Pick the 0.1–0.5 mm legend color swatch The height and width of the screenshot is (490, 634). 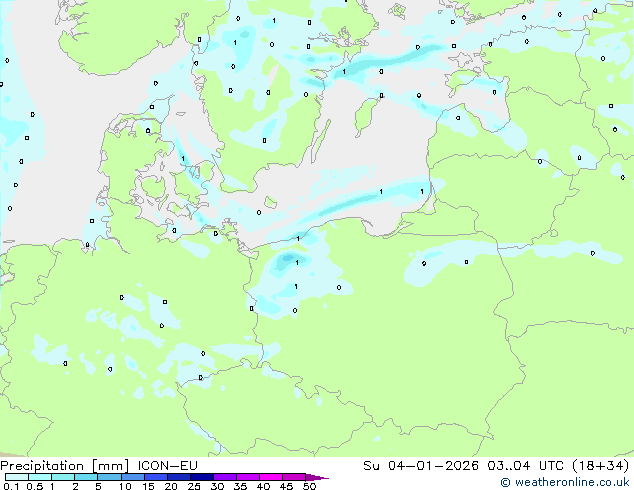tap(17, 477)
